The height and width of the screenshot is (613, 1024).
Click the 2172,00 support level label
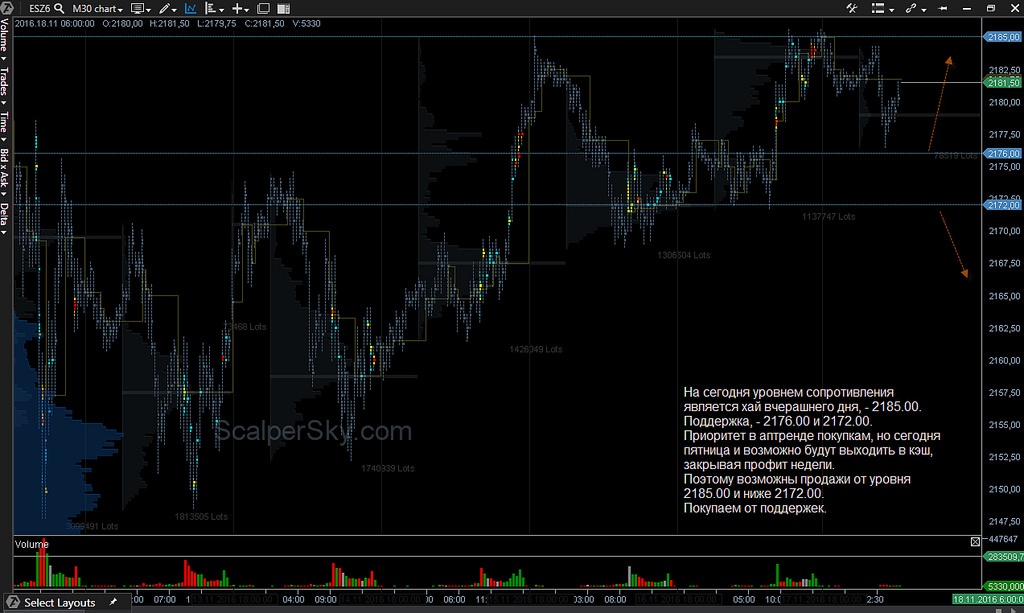pyautogui.click(x=1002, y=205)
